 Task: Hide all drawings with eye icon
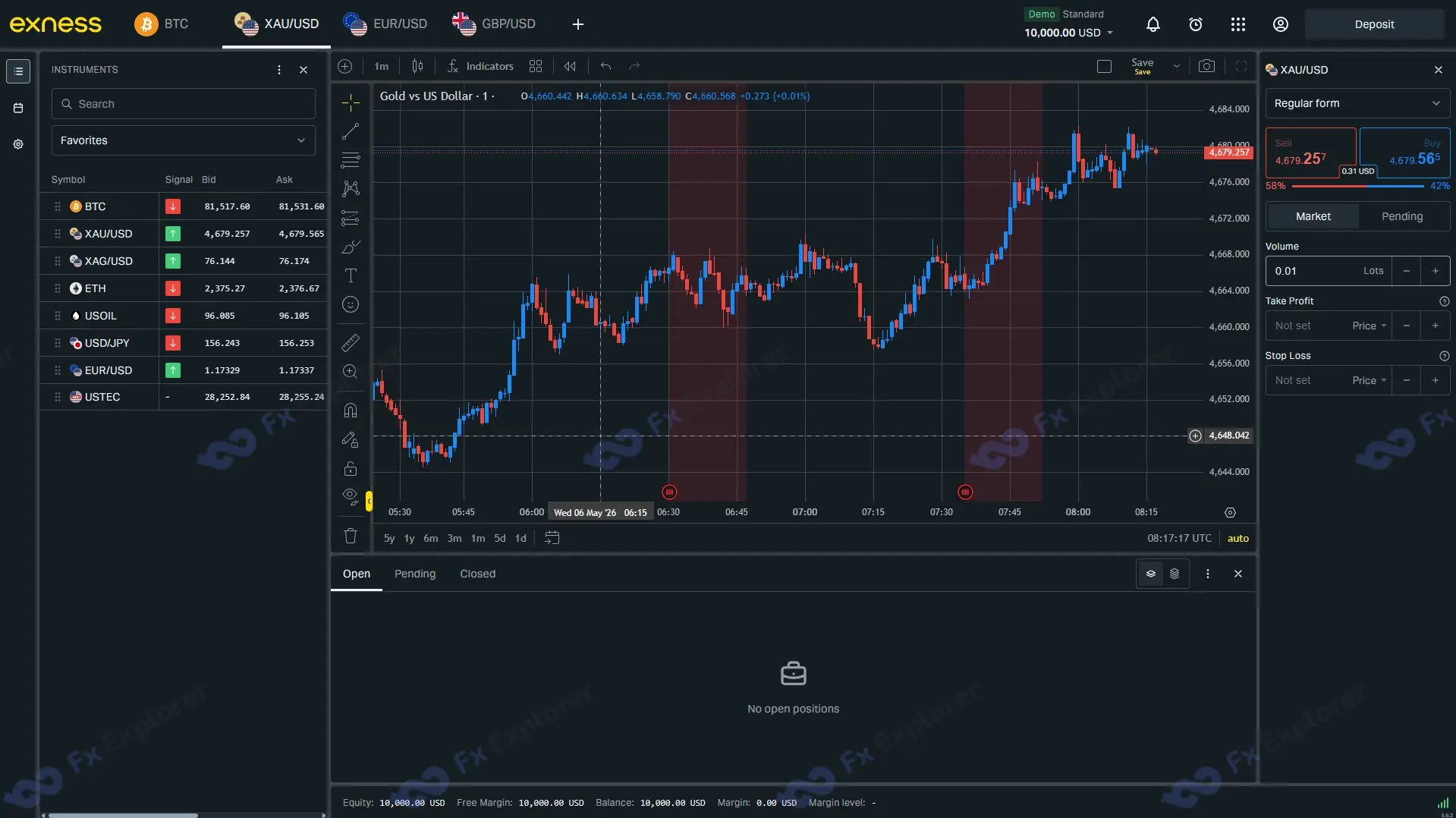point(351,497)
